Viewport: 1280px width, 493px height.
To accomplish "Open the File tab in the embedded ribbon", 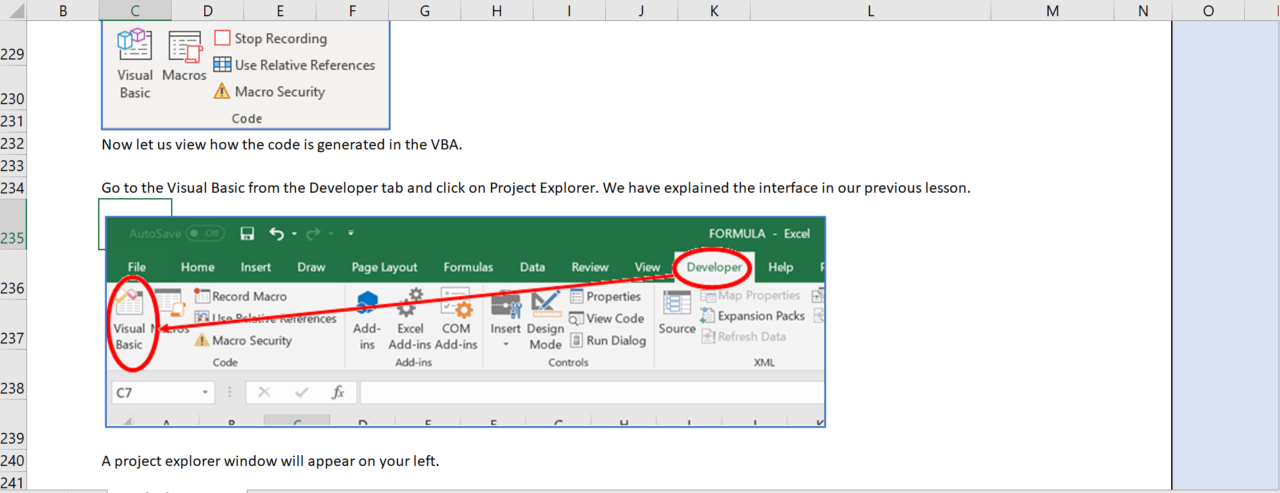I will (137, 267).
